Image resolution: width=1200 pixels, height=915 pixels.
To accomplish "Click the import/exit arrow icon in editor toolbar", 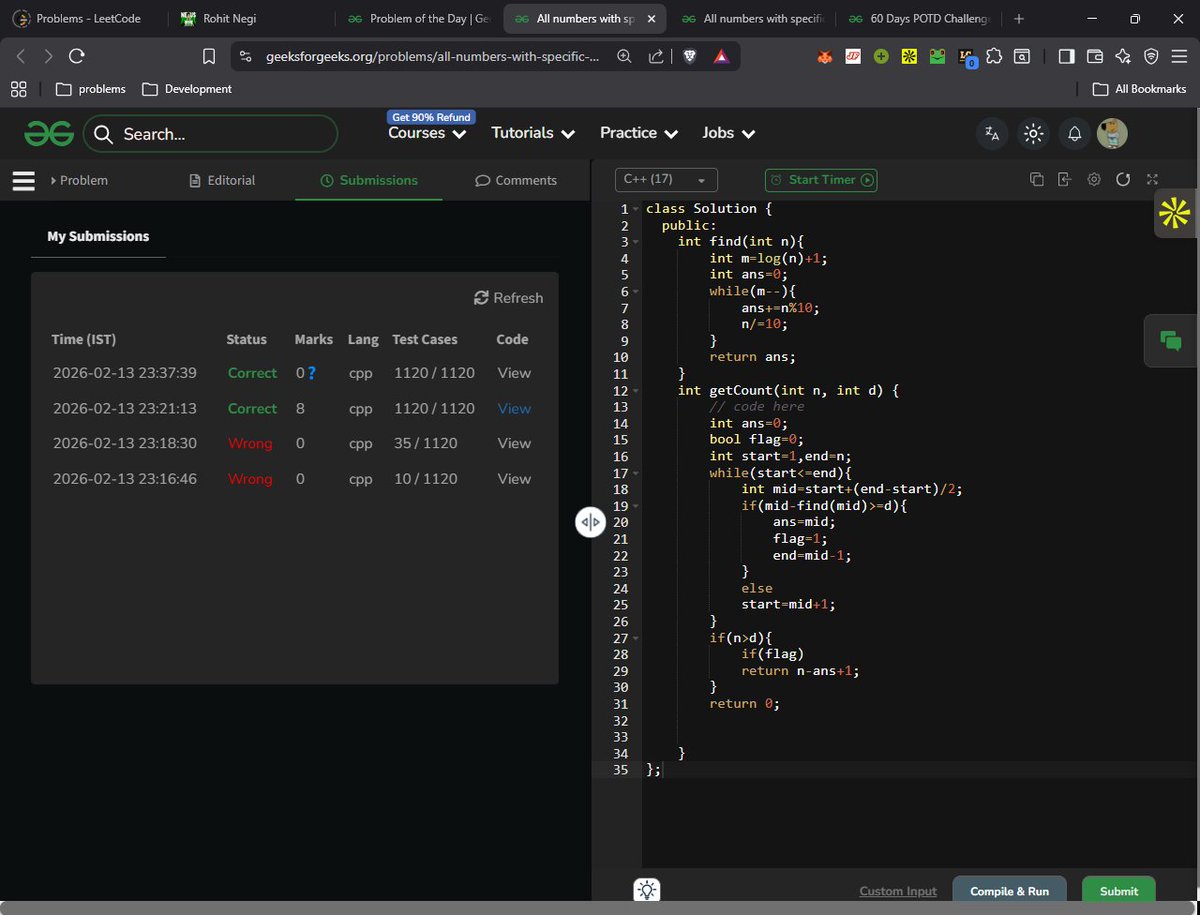I will (x=1065, y=180).
